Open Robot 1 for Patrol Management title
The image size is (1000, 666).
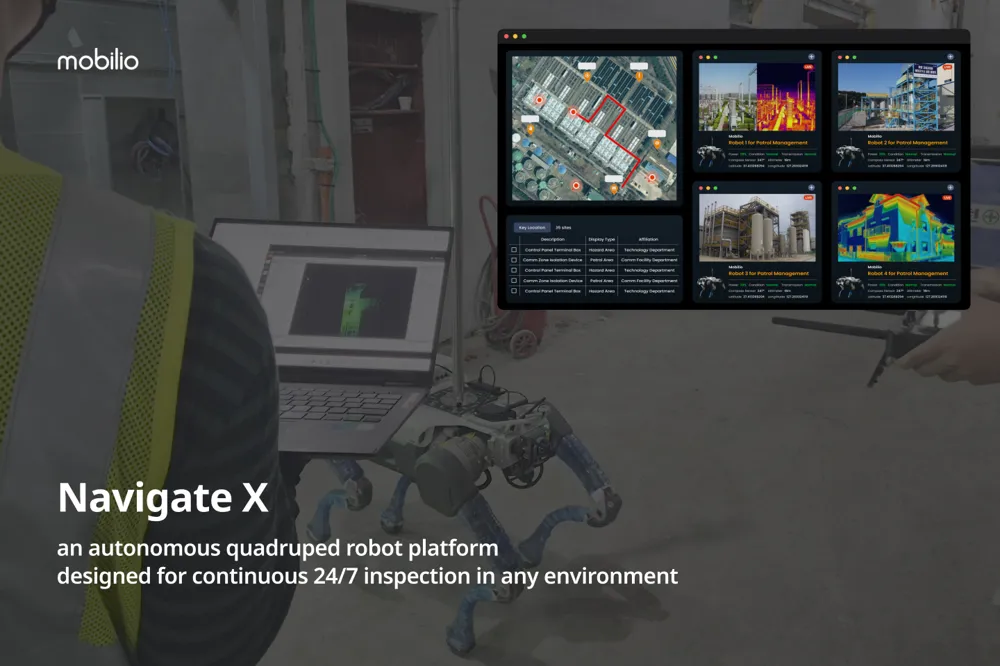(768, 143)
